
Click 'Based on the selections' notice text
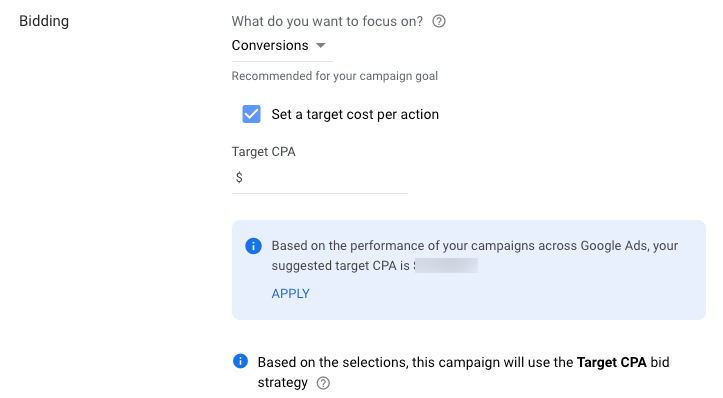point(463,372)
